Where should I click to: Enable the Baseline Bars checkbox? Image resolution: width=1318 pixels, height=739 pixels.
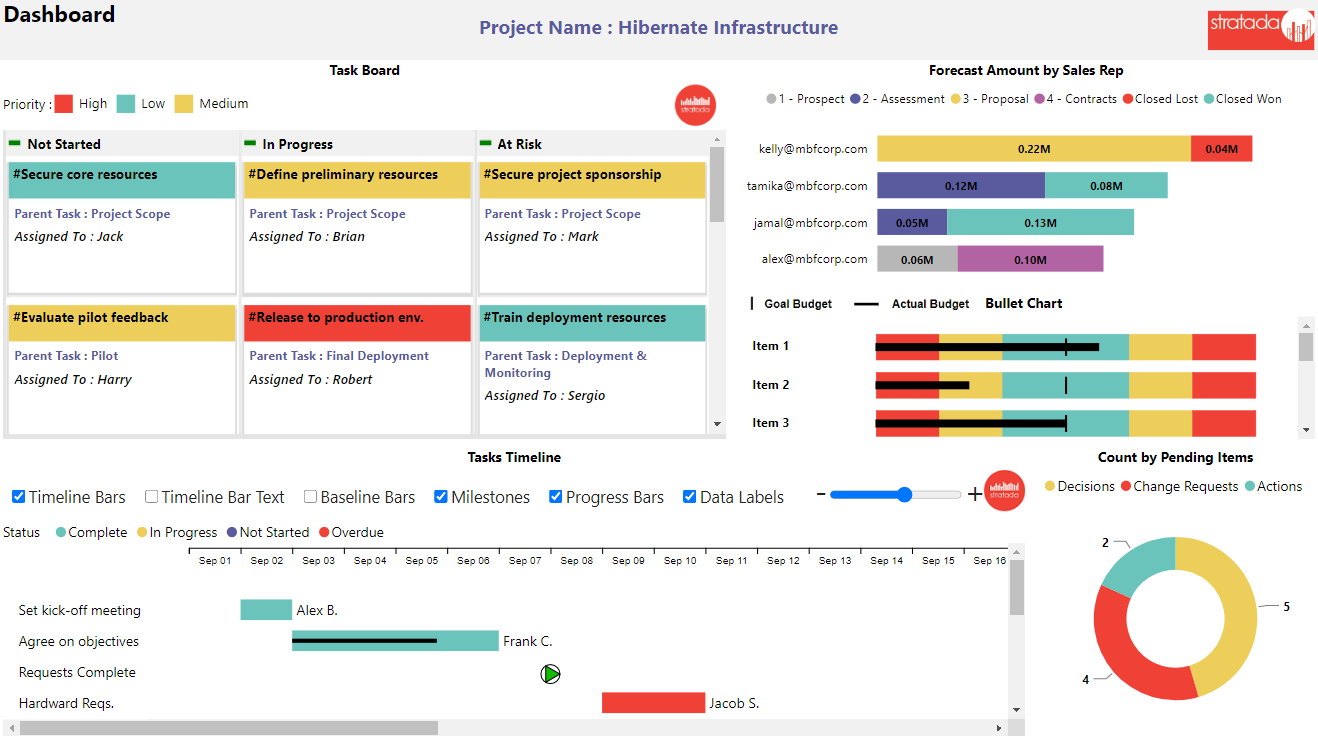pos(313,496)
